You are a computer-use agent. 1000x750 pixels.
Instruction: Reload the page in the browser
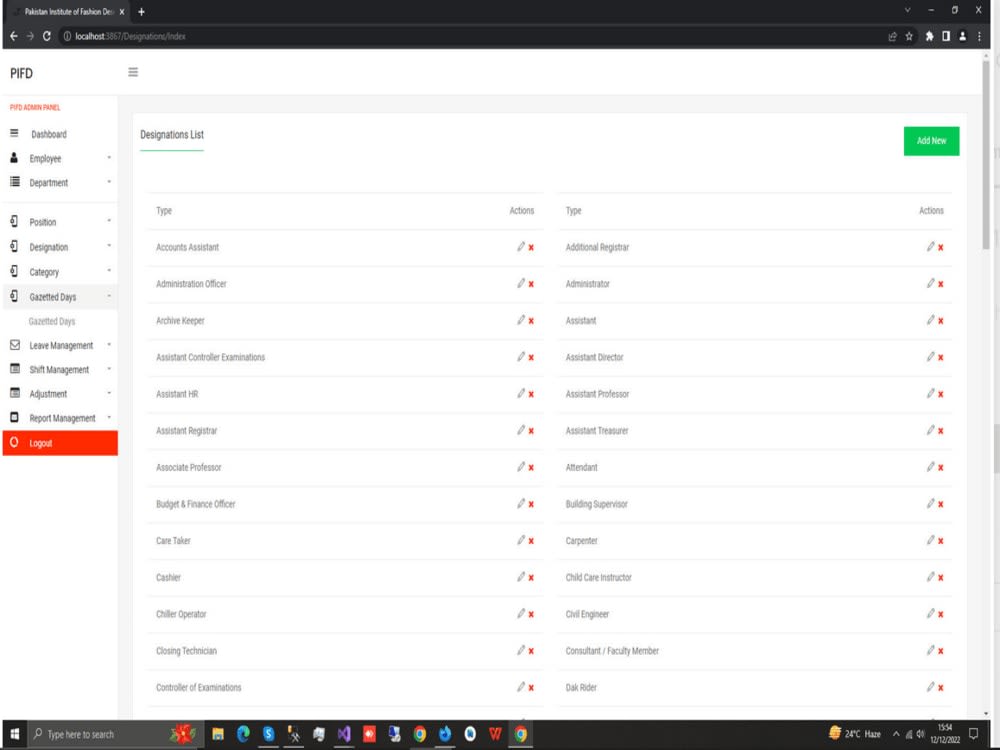pyautogui.click(x=47, y=36)
